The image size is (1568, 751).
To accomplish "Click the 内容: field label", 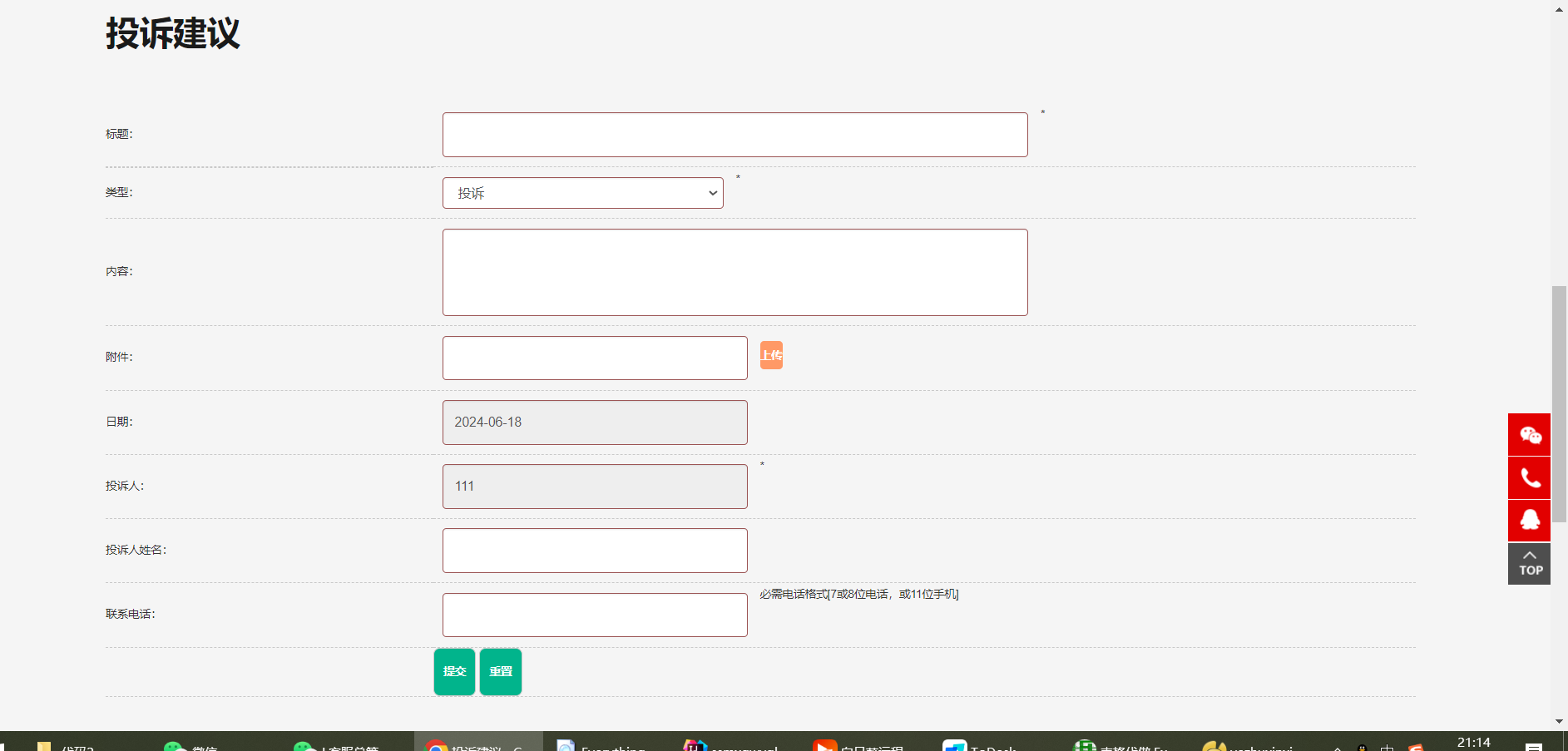I will pyautogui.click(x=119, y=271).
